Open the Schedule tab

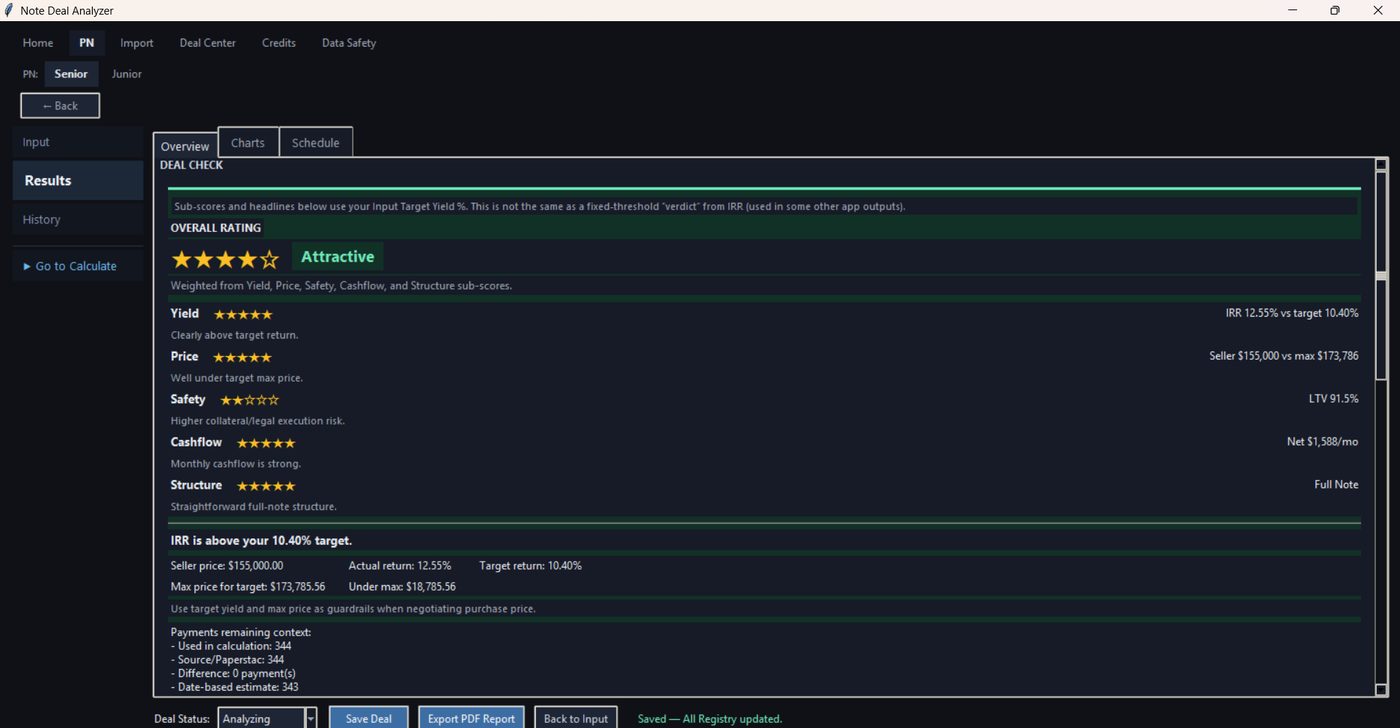coord(315,142)
